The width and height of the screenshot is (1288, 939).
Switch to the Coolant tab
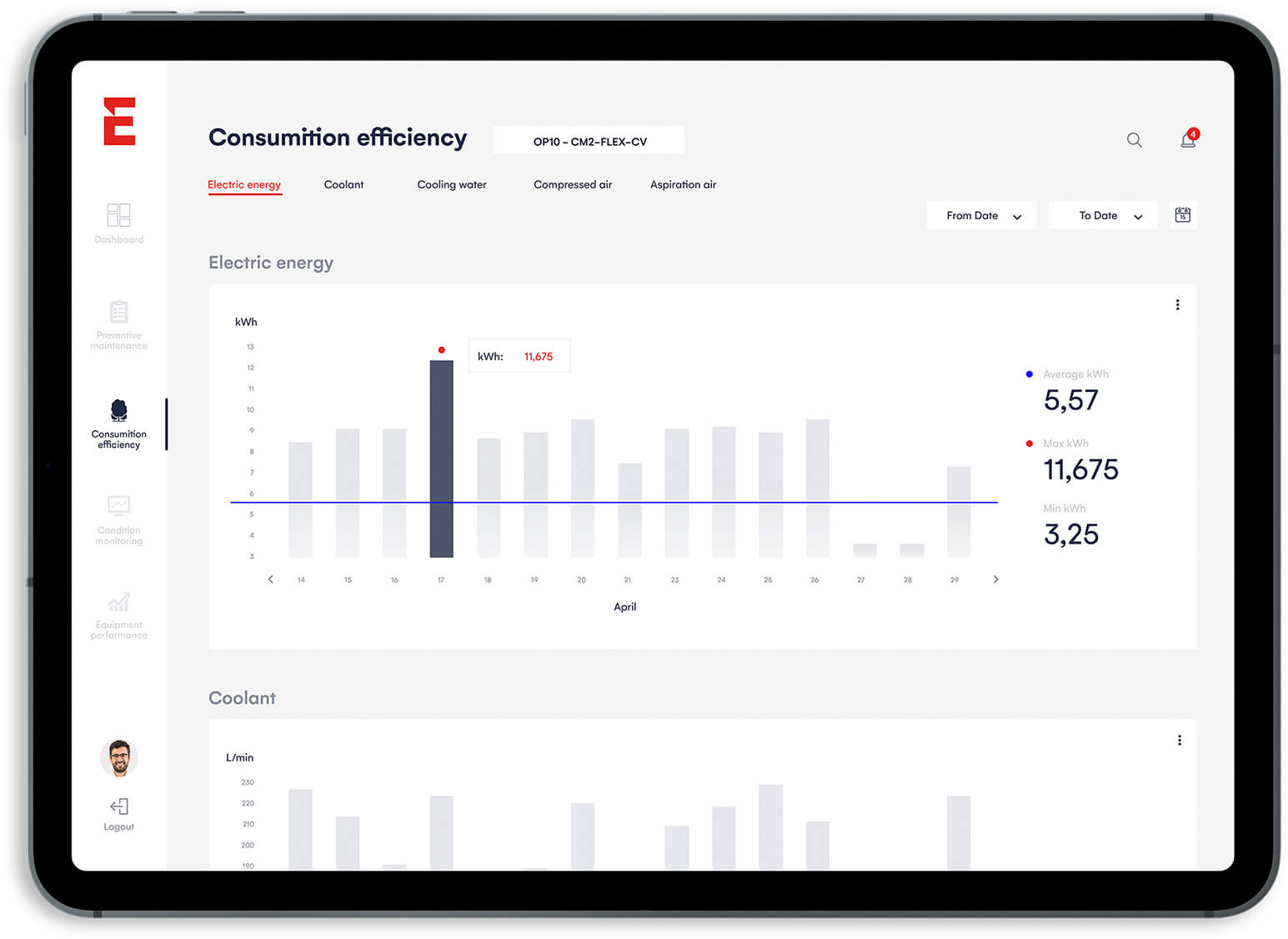(x=343, y=184)
